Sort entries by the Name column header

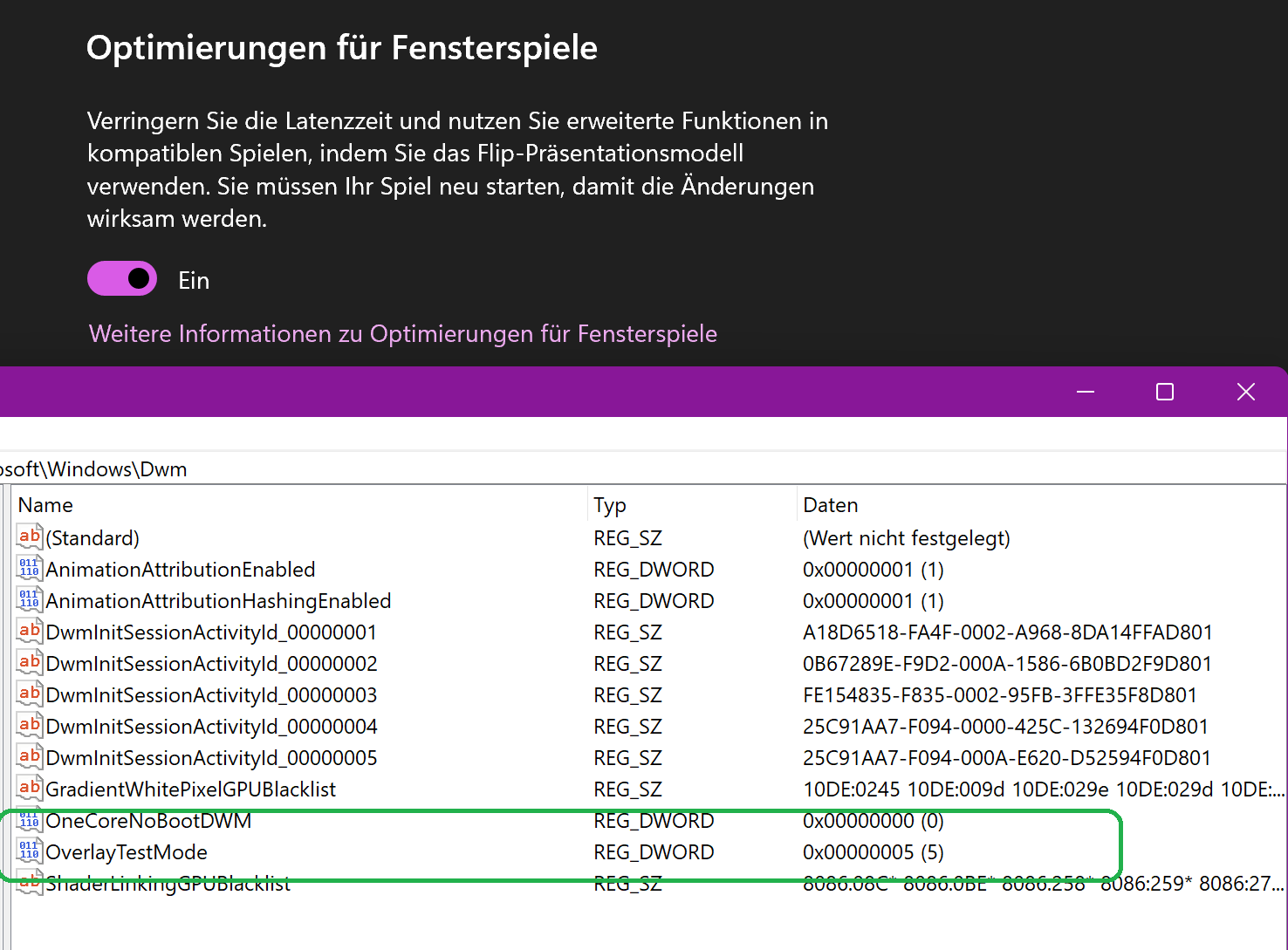pos(45,504)
